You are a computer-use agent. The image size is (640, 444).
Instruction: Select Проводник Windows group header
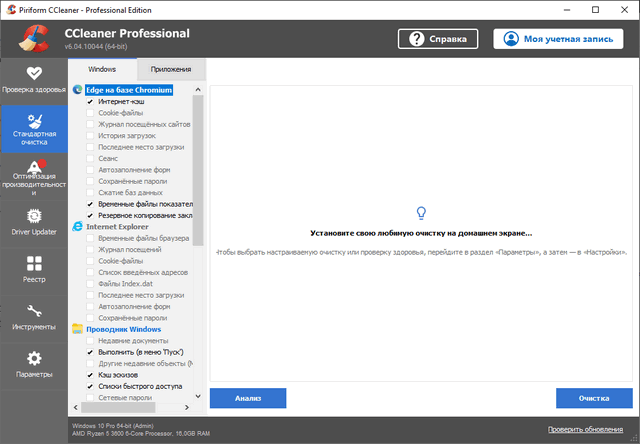(x=124, y=329)
